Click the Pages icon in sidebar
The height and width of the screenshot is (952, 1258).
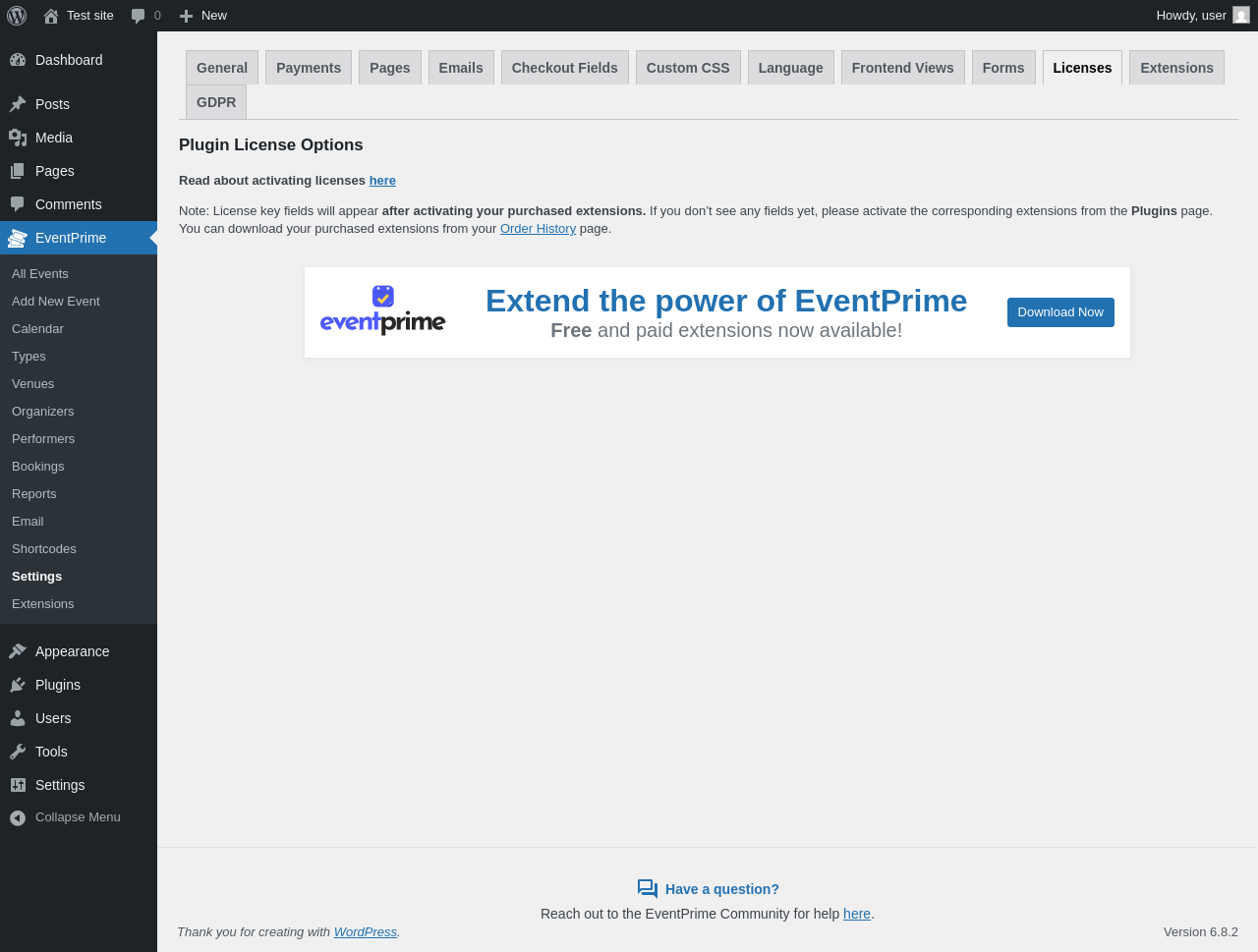pyautogui.click(x=18, y=171)
